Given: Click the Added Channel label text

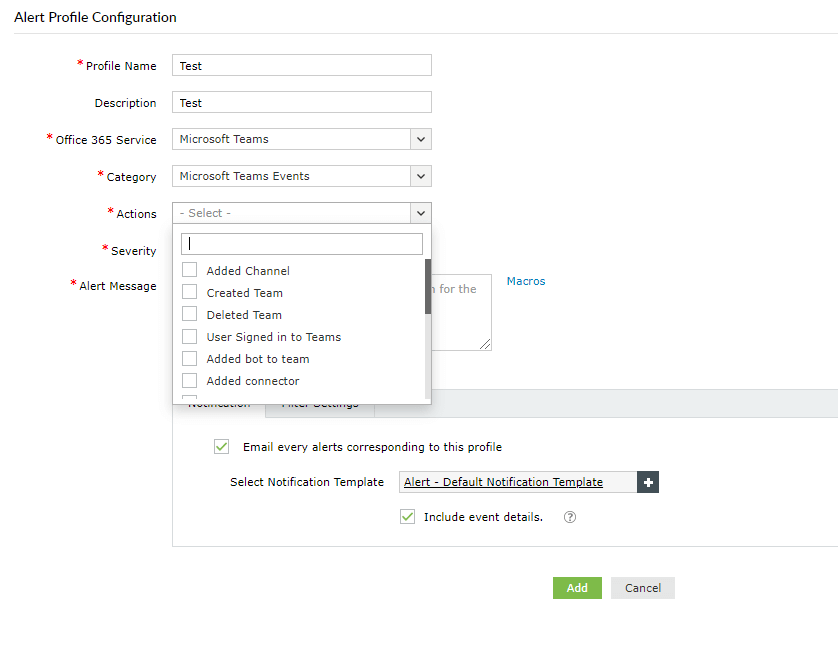Looking at the screenshot, I should 248,271.
